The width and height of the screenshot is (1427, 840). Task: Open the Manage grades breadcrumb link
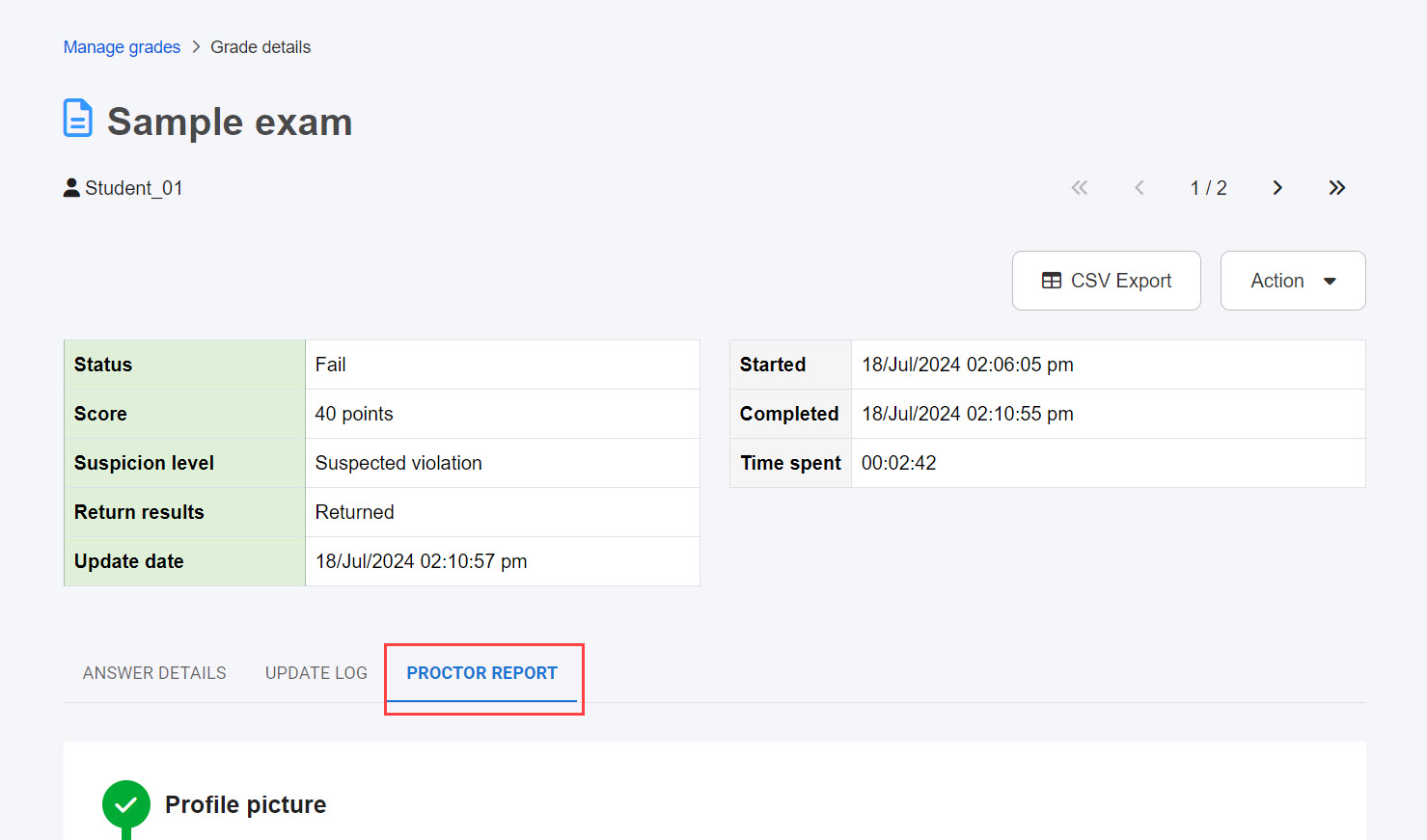tap(122, 47)
